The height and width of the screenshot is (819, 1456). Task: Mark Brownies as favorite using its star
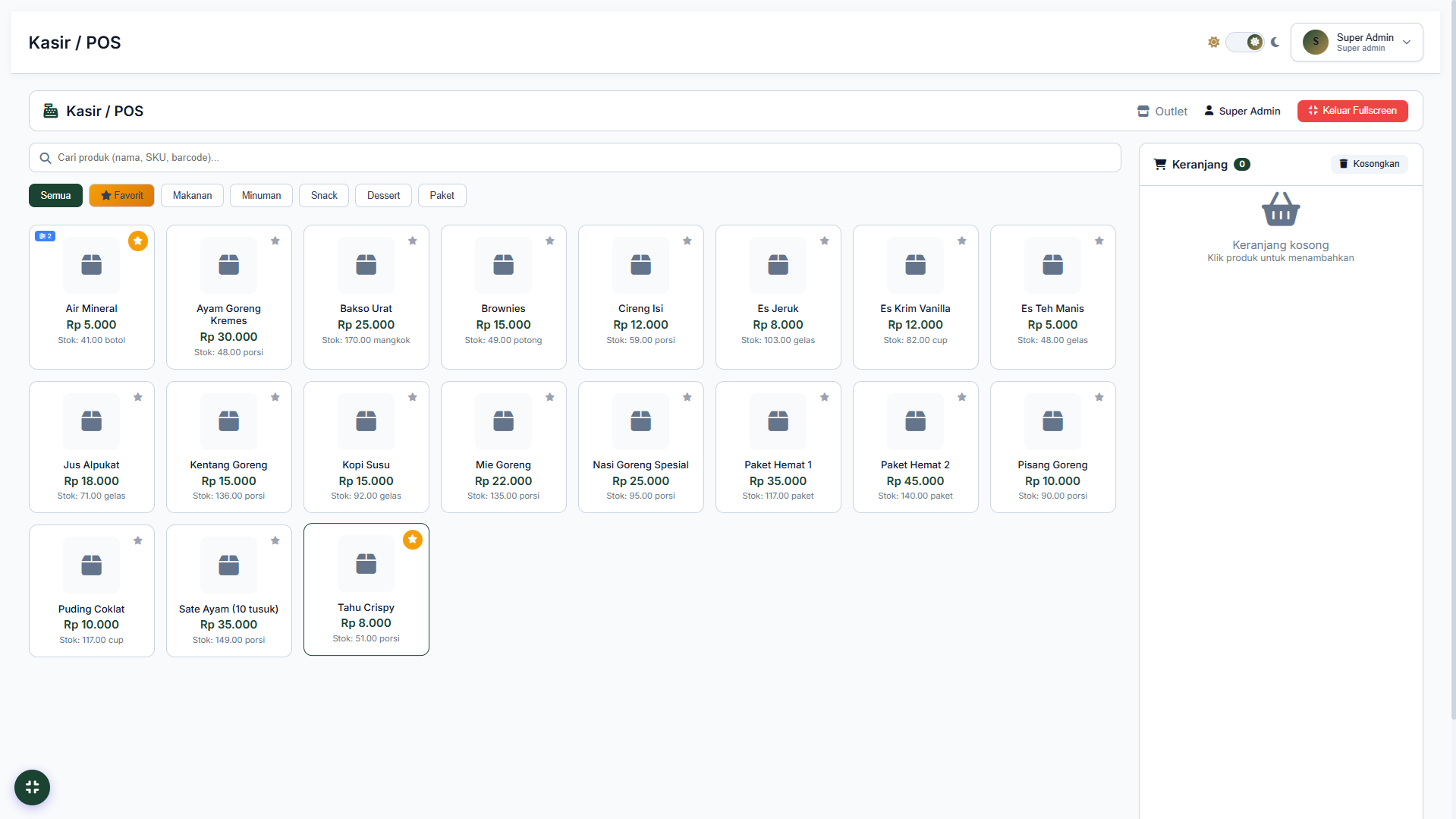[x=550, y=241]
